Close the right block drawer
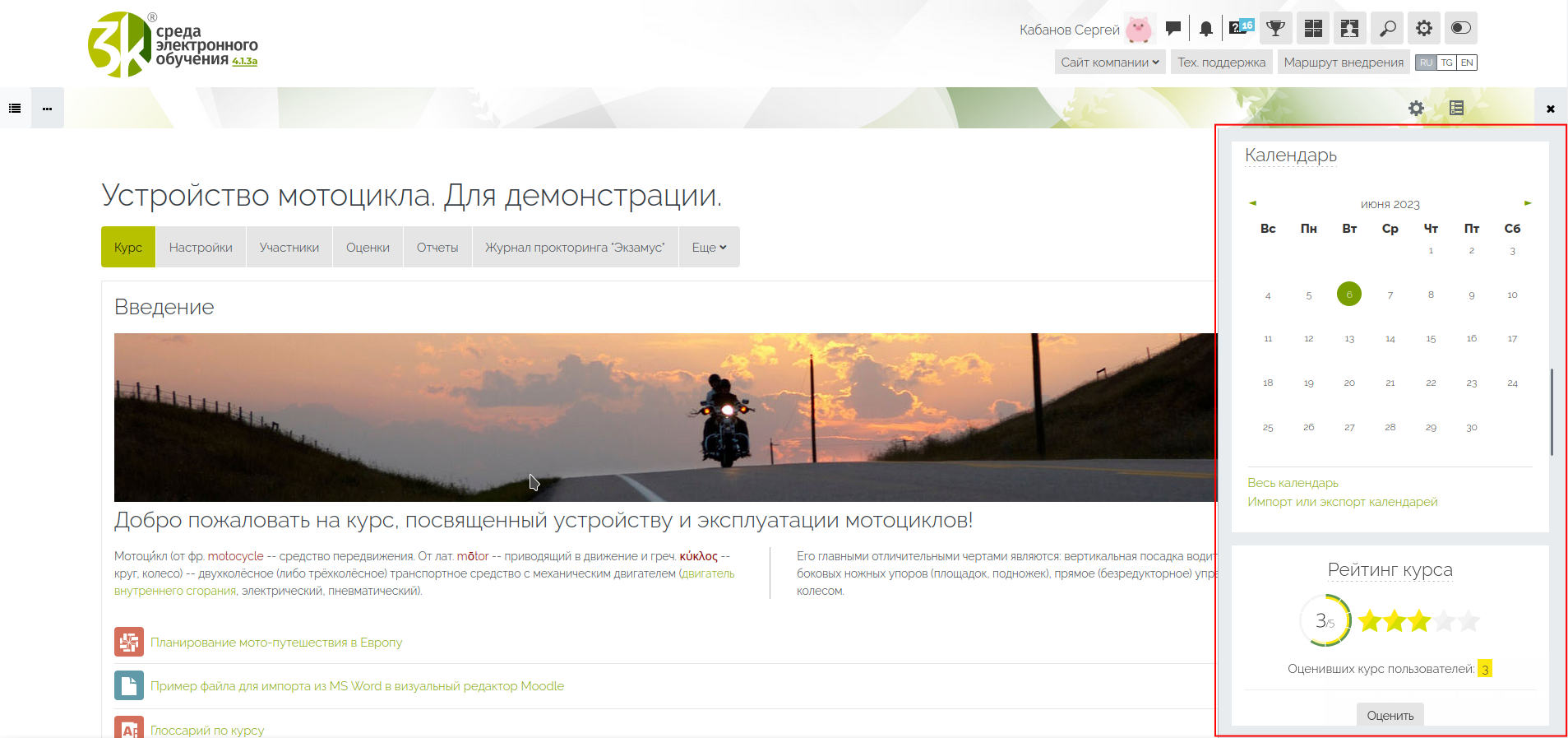Viewport: 1568px width, 738px height. coord(1551,109)
